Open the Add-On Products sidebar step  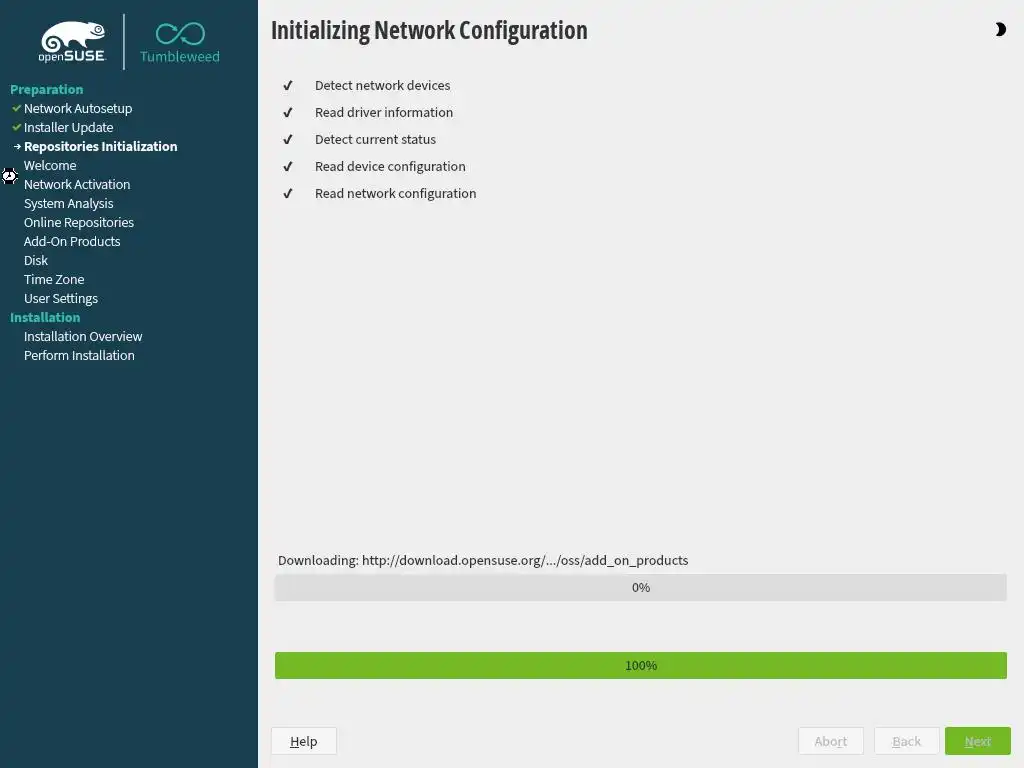click(72, 241)
